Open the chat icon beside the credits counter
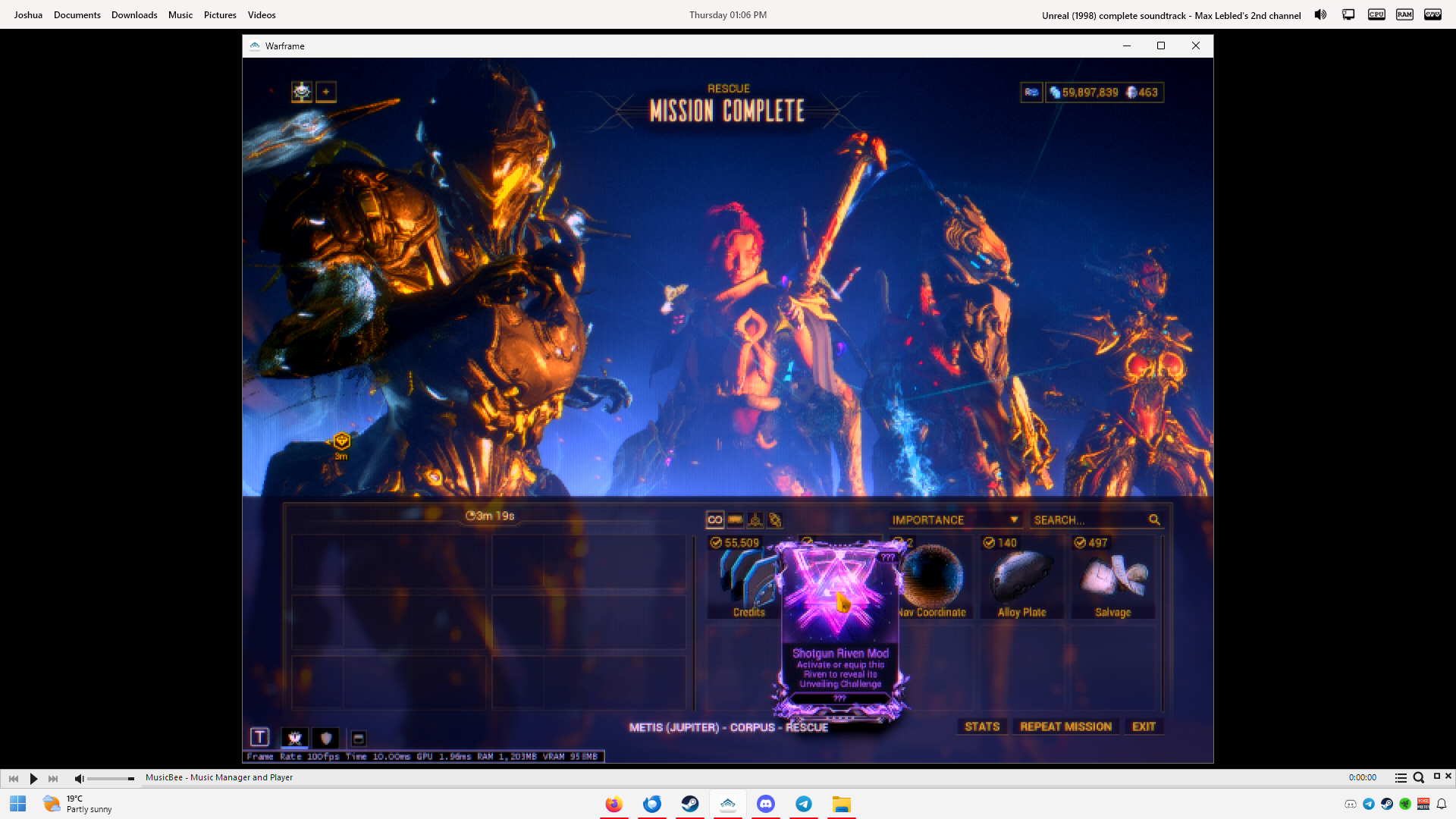 pyautogui.click(x=1031, y=93)
